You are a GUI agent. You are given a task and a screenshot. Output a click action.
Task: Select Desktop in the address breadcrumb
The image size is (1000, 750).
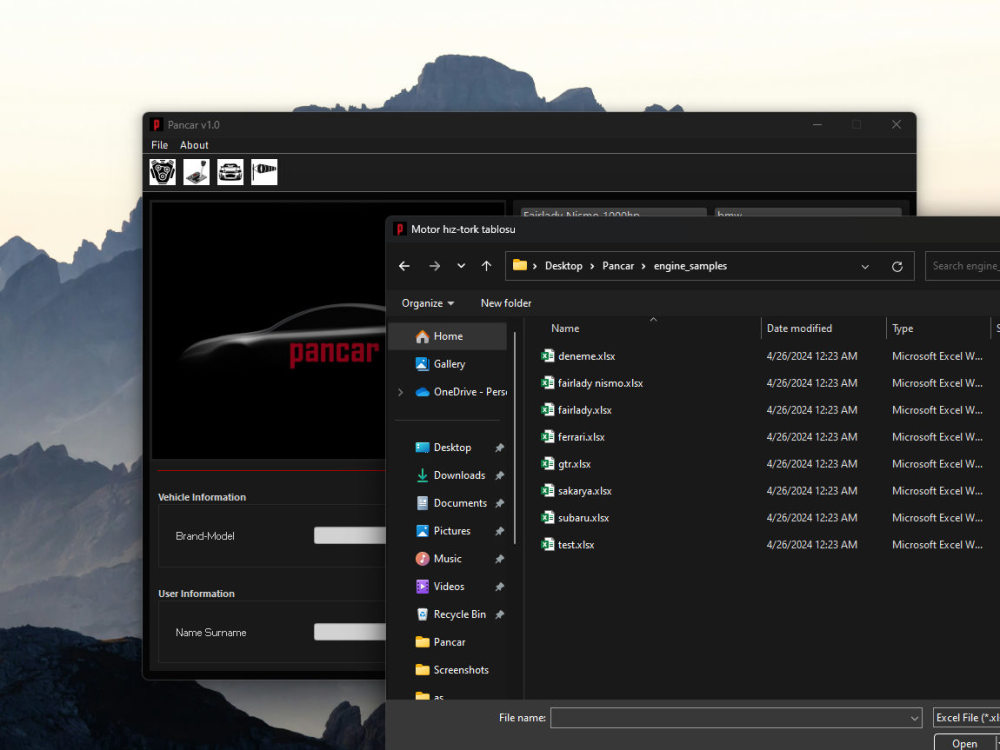563,266
